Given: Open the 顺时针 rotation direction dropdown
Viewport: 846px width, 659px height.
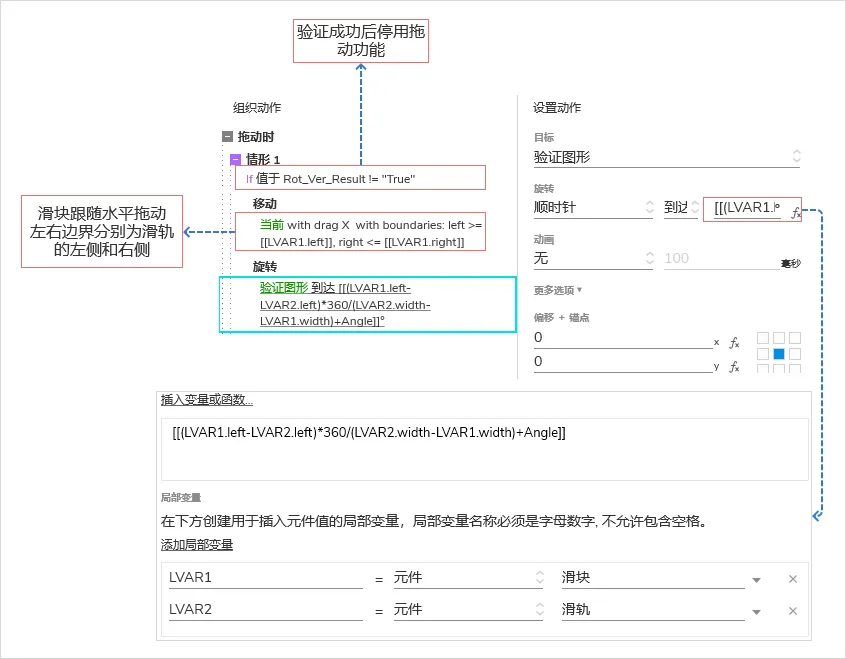Looking at the screenshot, I should [594, 208].
